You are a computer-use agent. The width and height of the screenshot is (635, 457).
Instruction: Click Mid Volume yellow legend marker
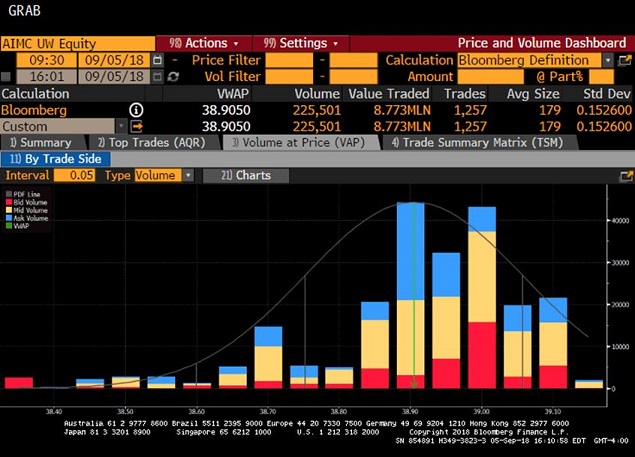pos(9,210)
